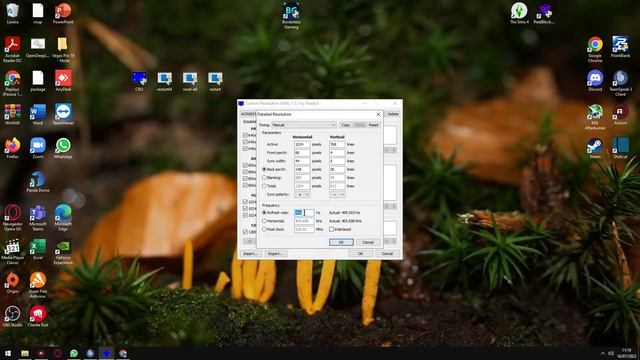Click Export button in CRU window
Viewport: 640px width, 360px height.
coord(275,253)
